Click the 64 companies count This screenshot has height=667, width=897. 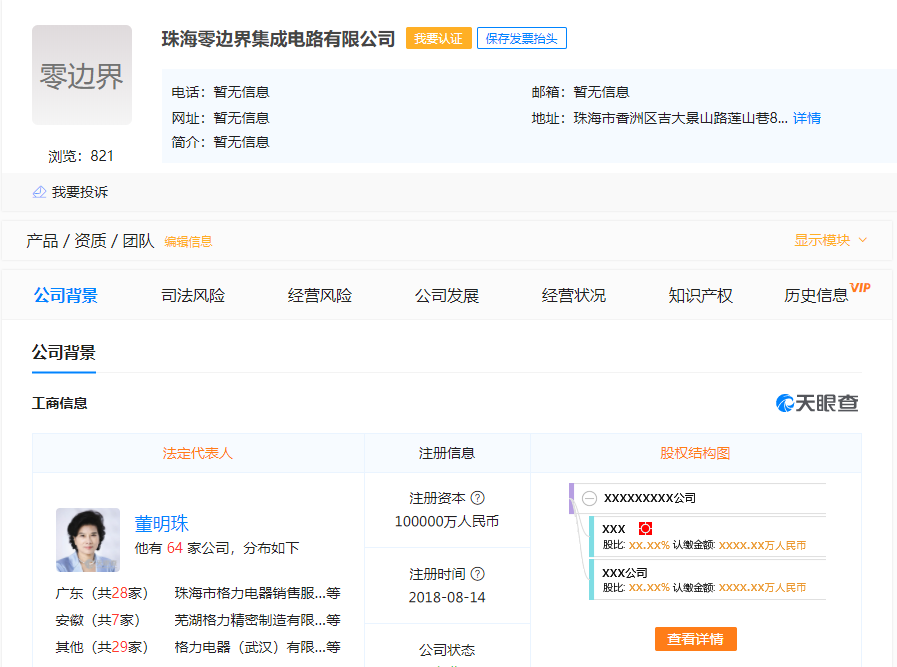click(174, 548)
